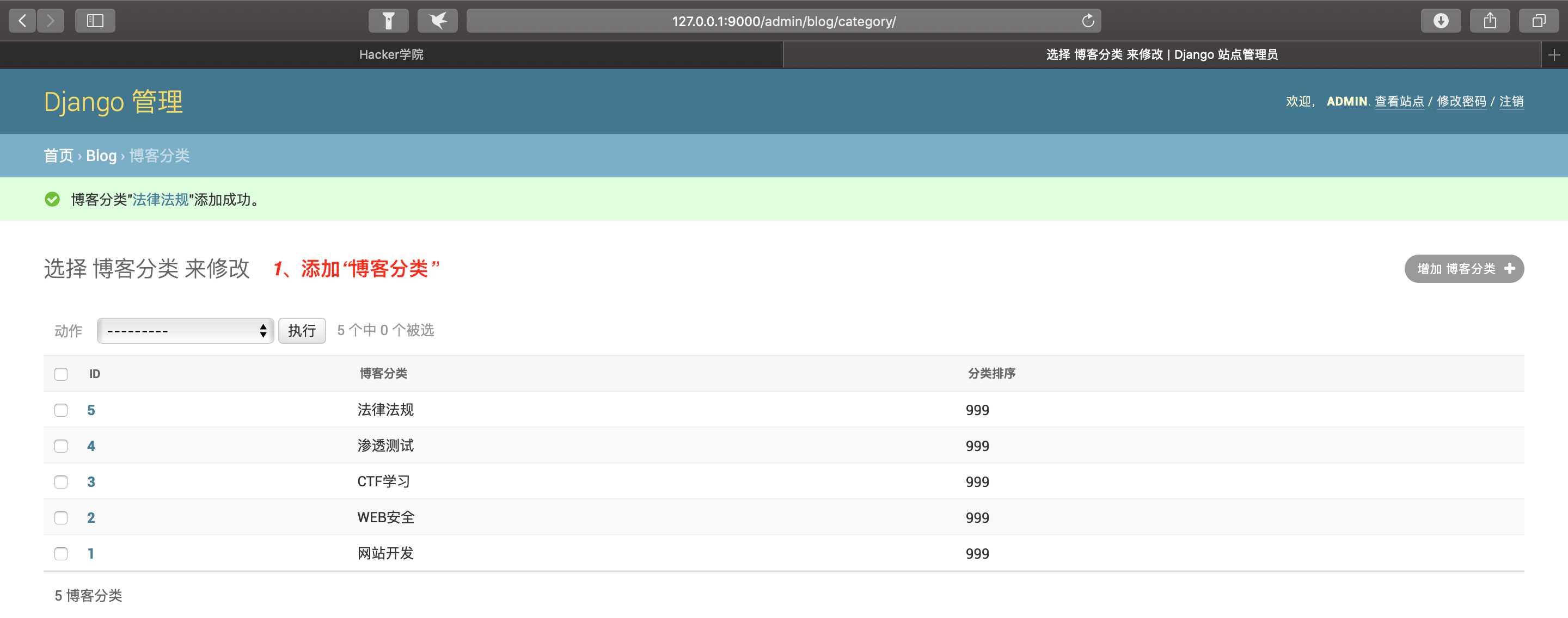The image size is (1568, 618).
Task: Open category ID 4 link
Action: [91, 446]
